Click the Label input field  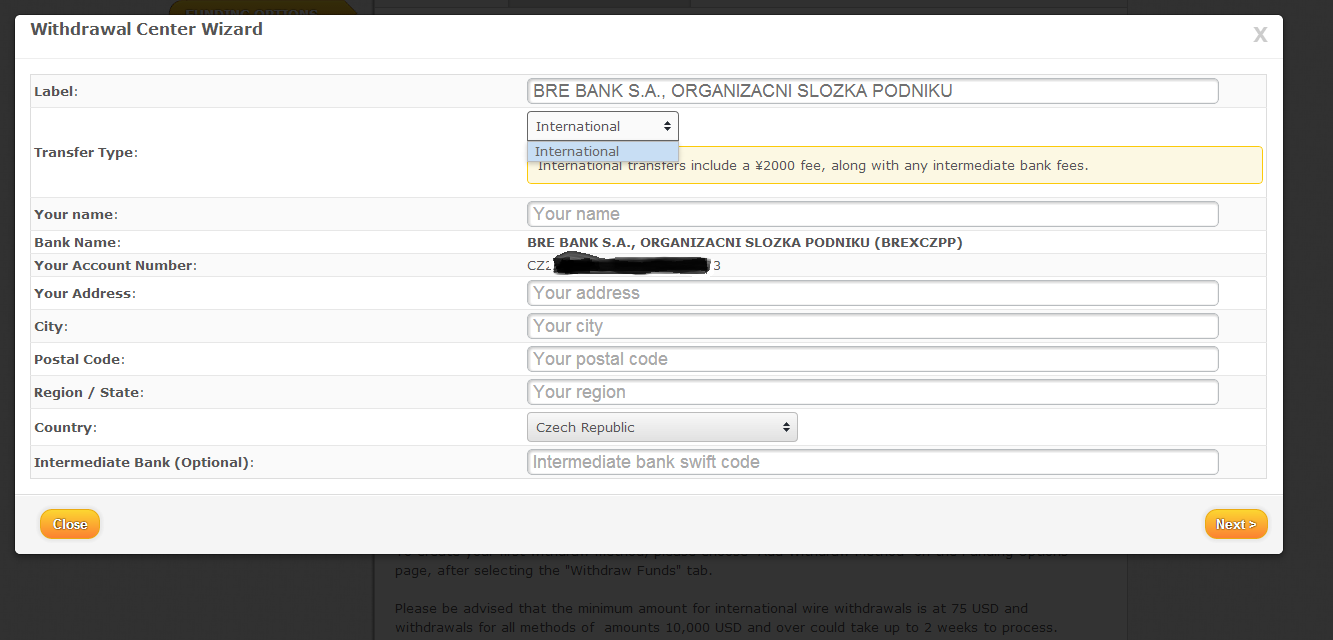pos(873,91)
